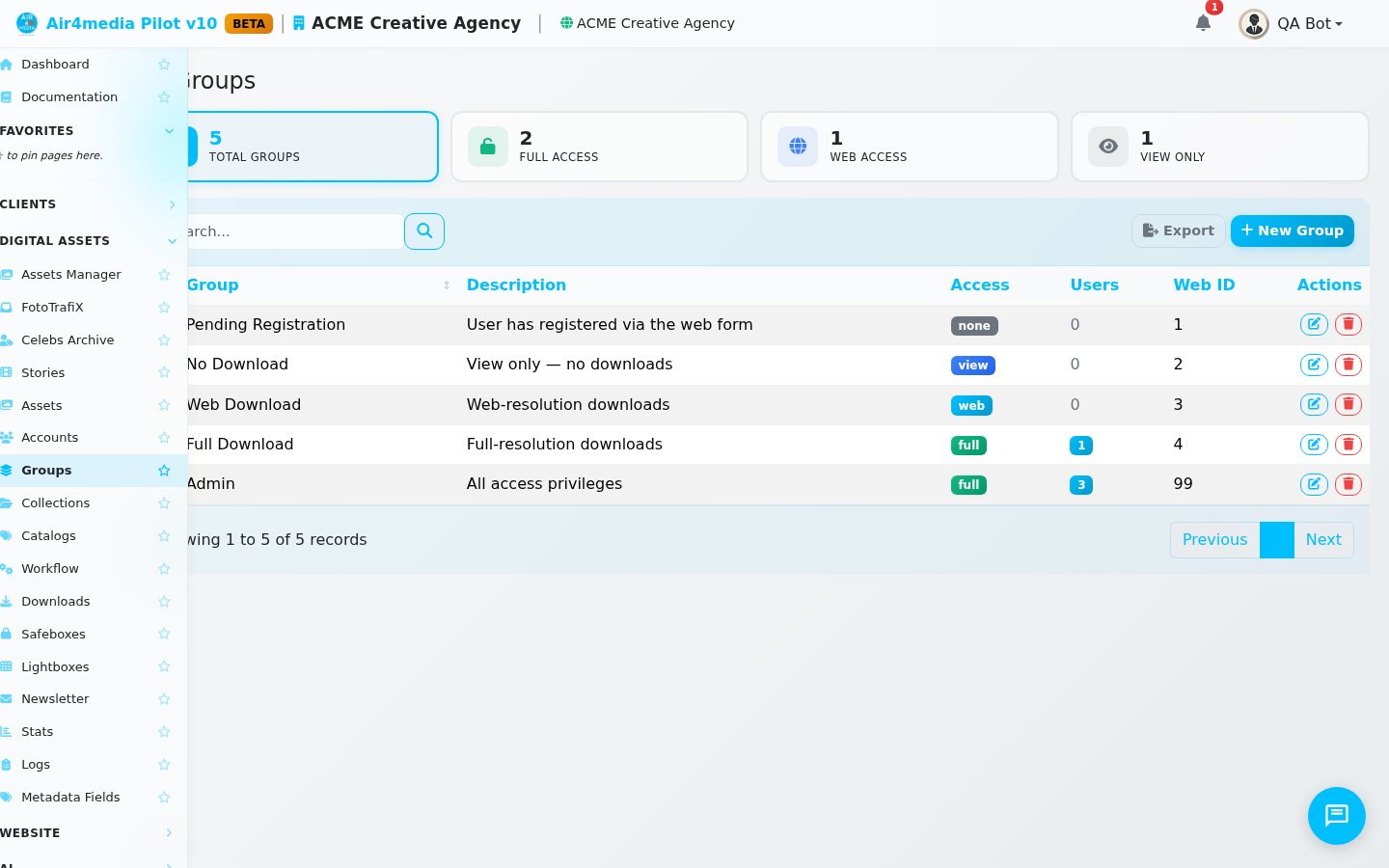Toggle favorite star for Groups
This screenshot has width=1389, height=868.
(x=164, y=471)
